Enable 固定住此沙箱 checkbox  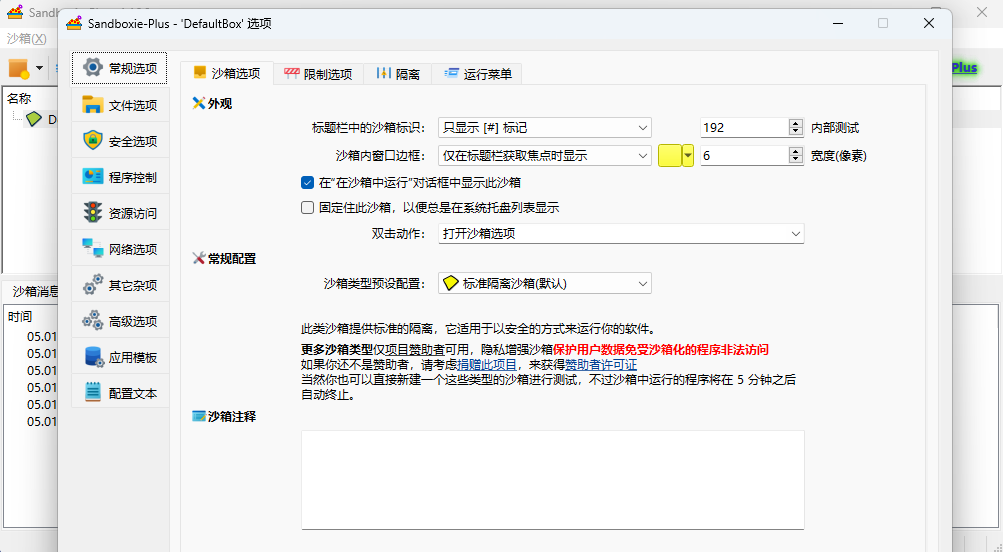[x=308, y=208]
